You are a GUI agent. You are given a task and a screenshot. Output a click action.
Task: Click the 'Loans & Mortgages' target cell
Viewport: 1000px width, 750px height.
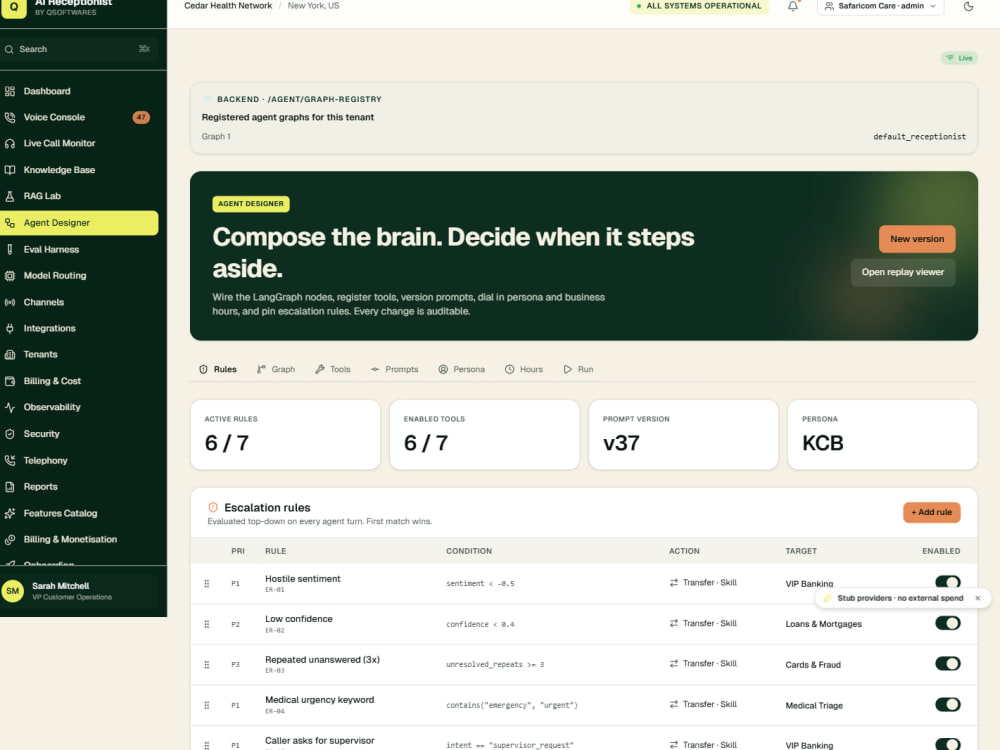pyautogui.click(x=823, y=624)
